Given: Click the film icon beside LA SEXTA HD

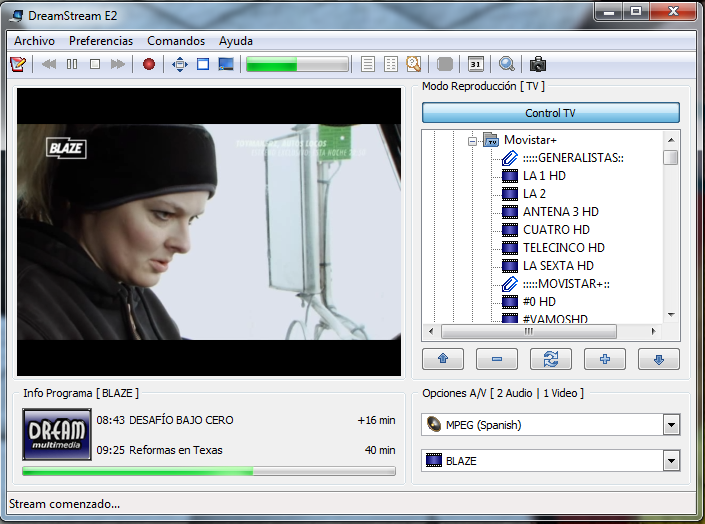Looking at the screenshot, I should pos(509,266).
